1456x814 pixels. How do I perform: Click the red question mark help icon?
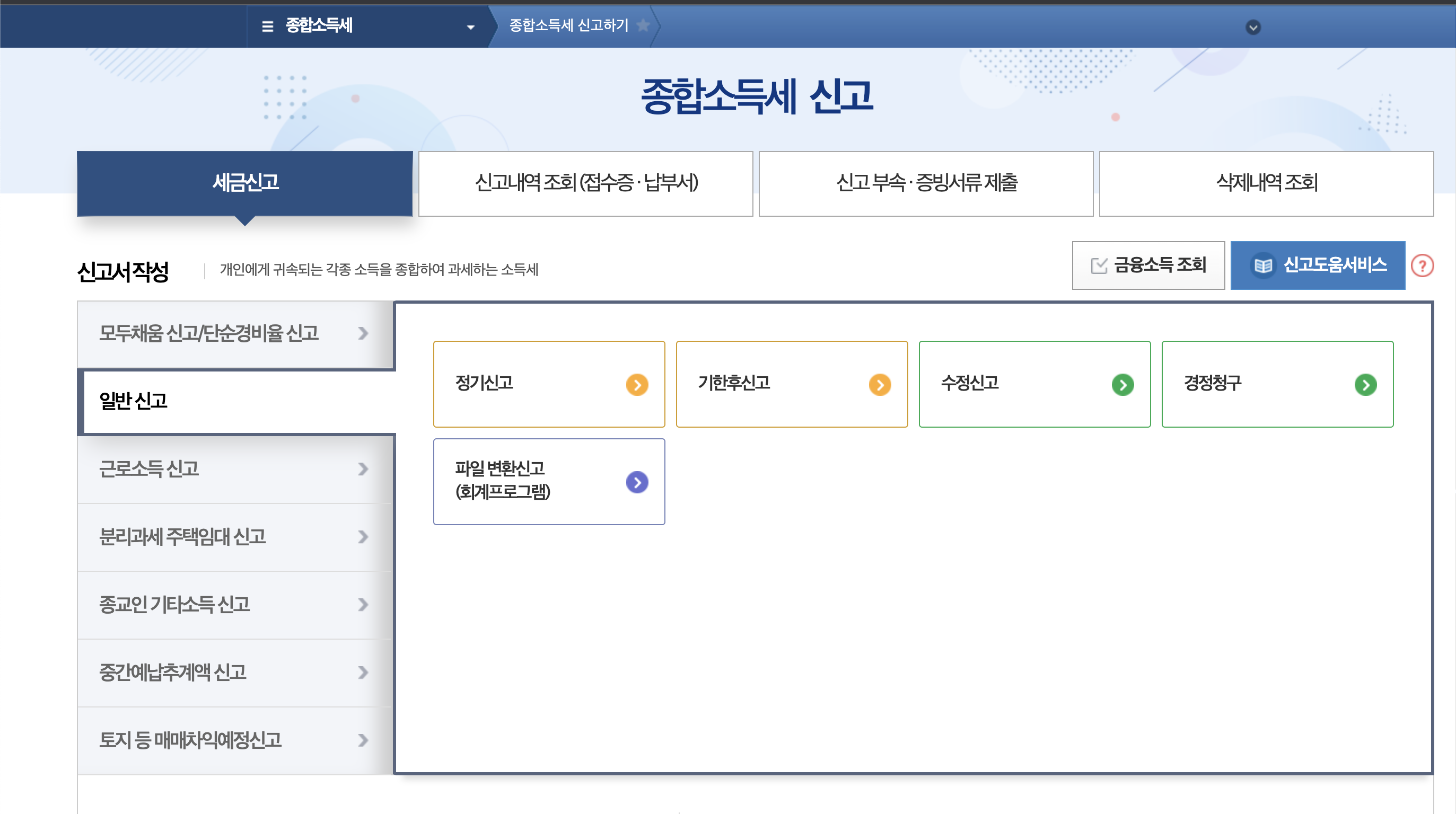click(1422, 266)
